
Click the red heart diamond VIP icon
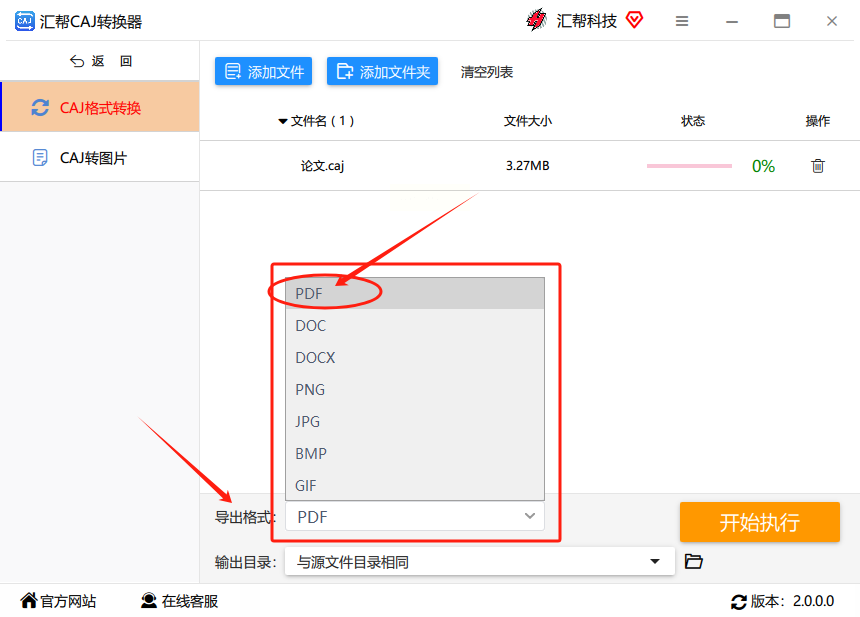[635, 20]
